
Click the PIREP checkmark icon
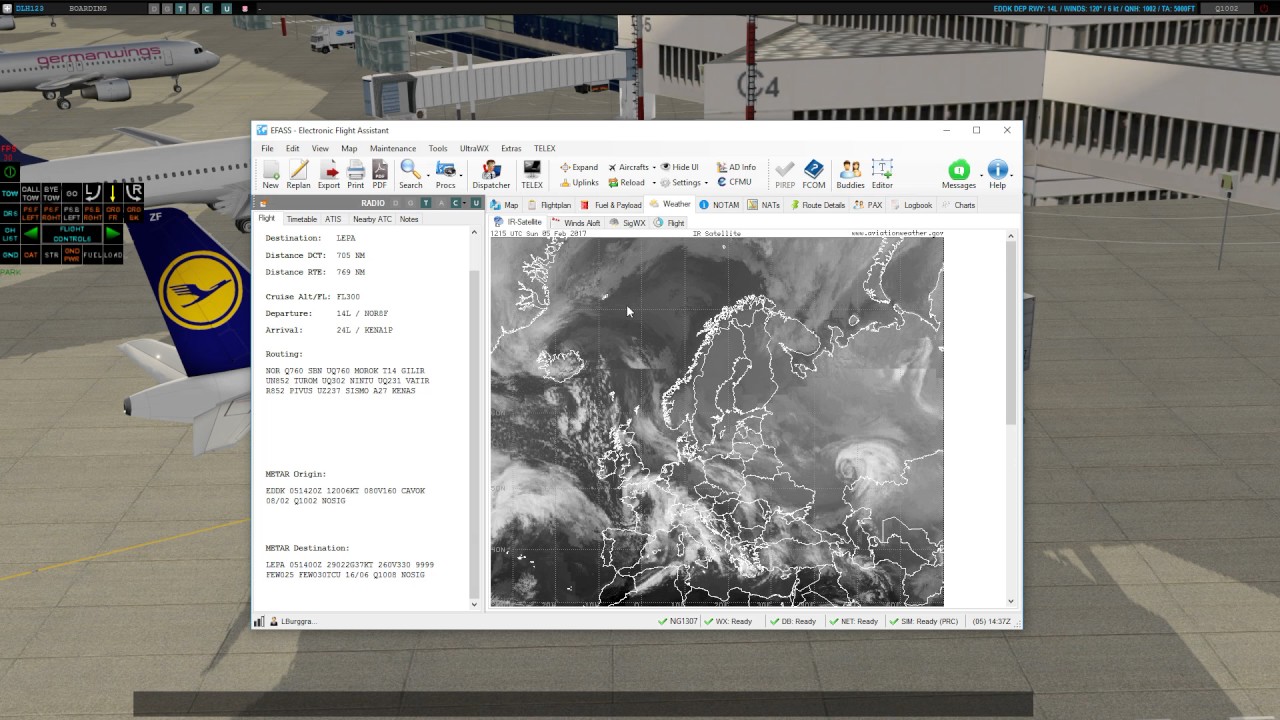pyautogui.click(x=785, y=169)
